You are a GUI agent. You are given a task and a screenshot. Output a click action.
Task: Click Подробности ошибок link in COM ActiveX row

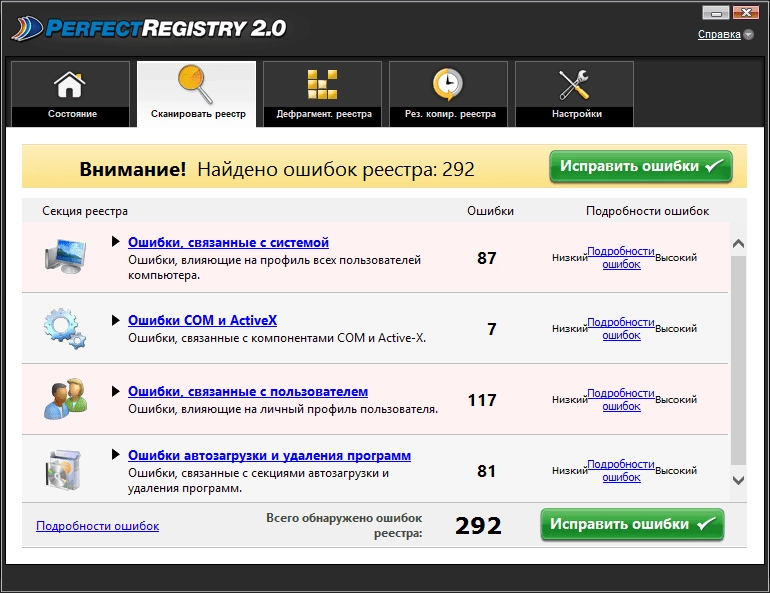click(621, 328)
